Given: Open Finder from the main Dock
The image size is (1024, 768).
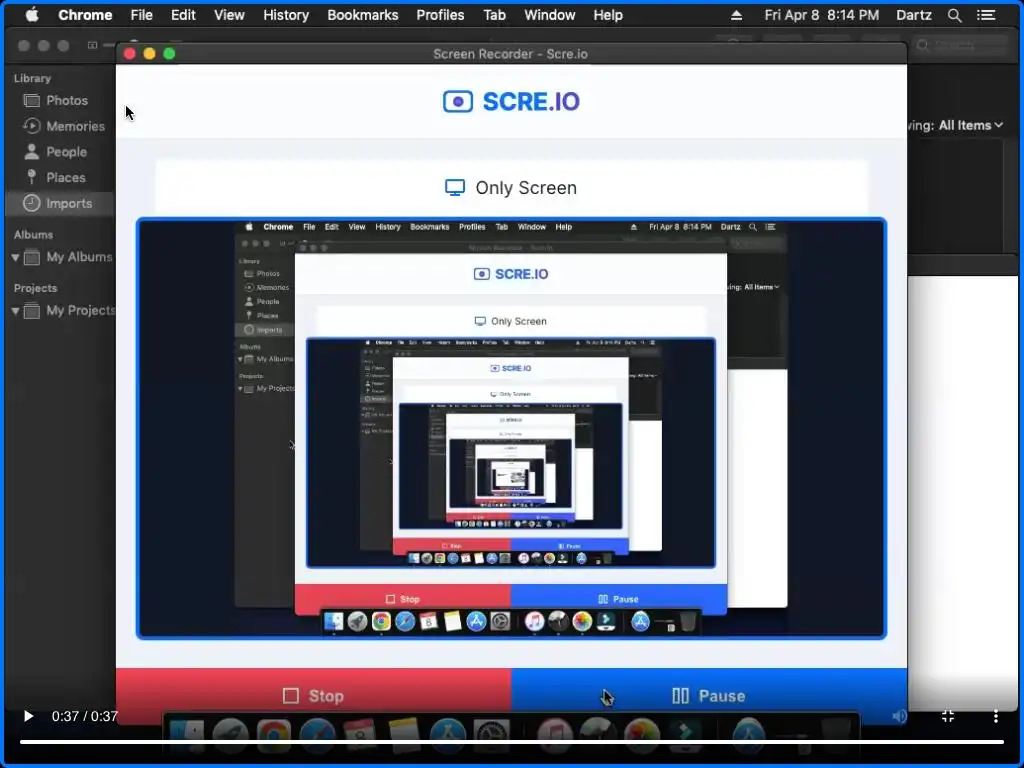Looking at the screenshot, I should (187, 735).
